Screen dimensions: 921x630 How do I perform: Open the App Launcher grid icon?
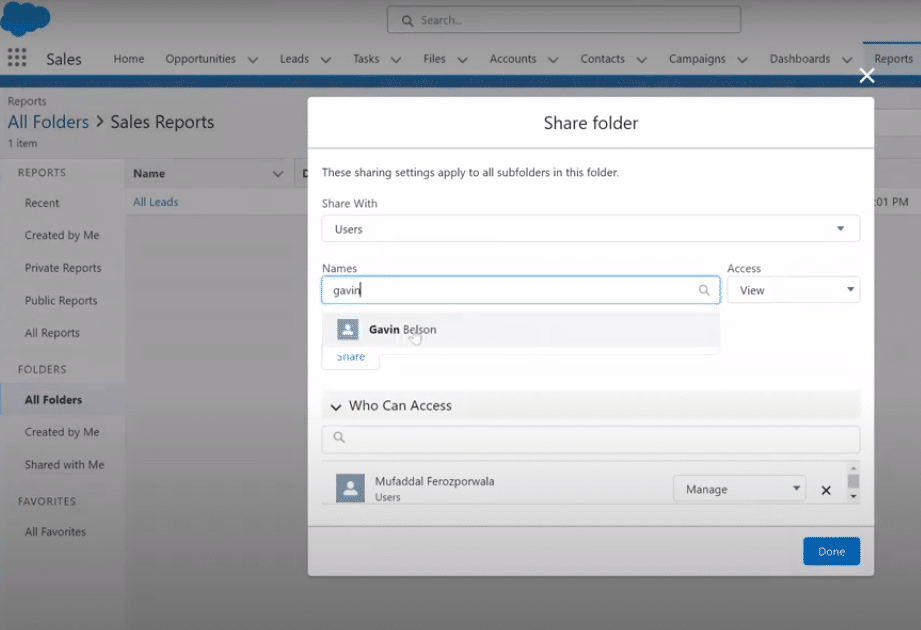pos(17,58)
